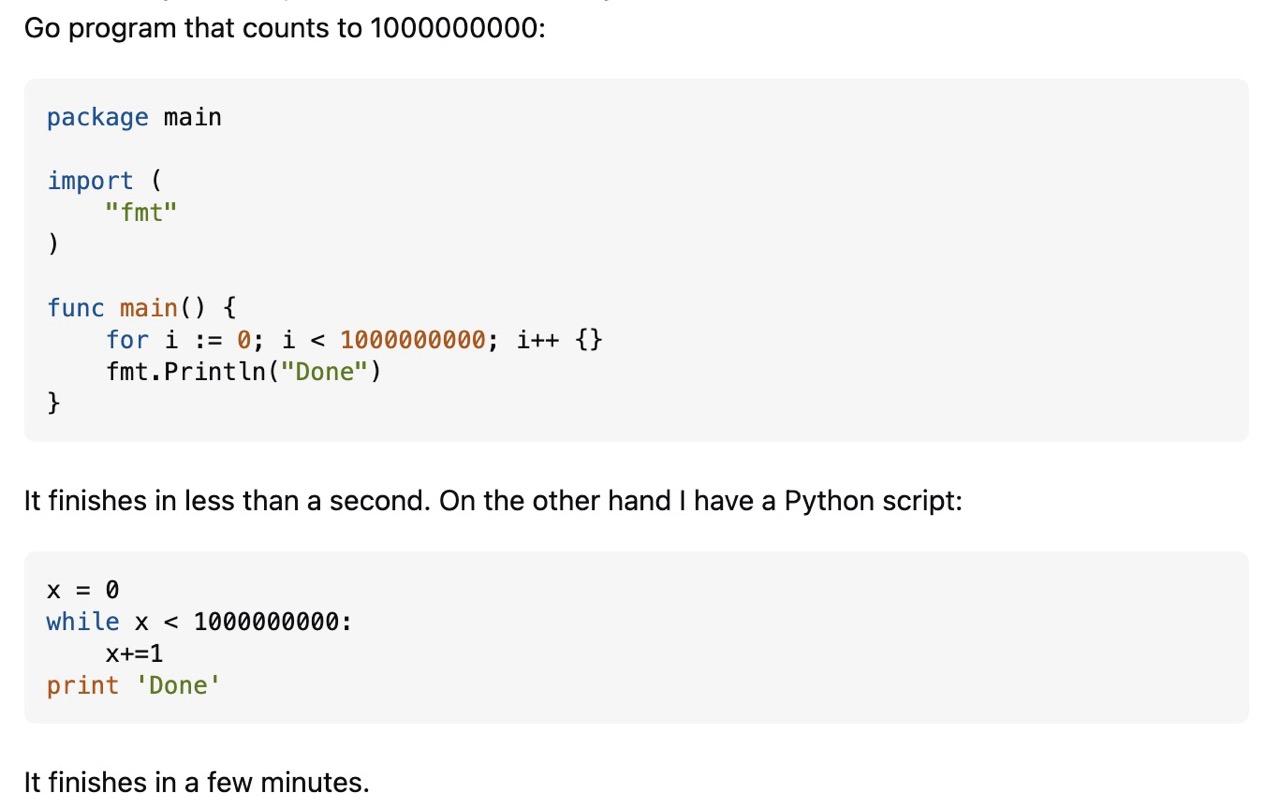Click the main() function name
The height and width of the screenshot is (808, 1280).
coord(148,308)
